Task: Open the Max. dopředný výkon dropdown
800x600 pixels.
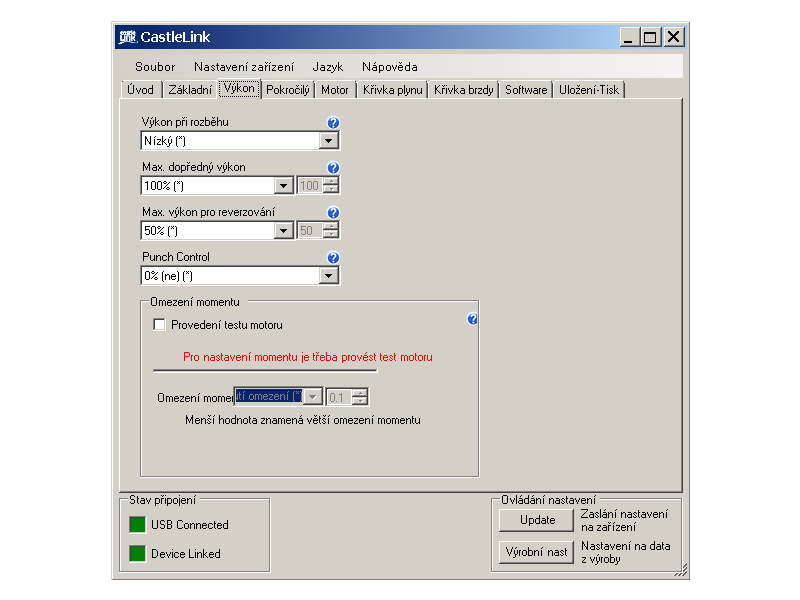Action: point(283,186)
